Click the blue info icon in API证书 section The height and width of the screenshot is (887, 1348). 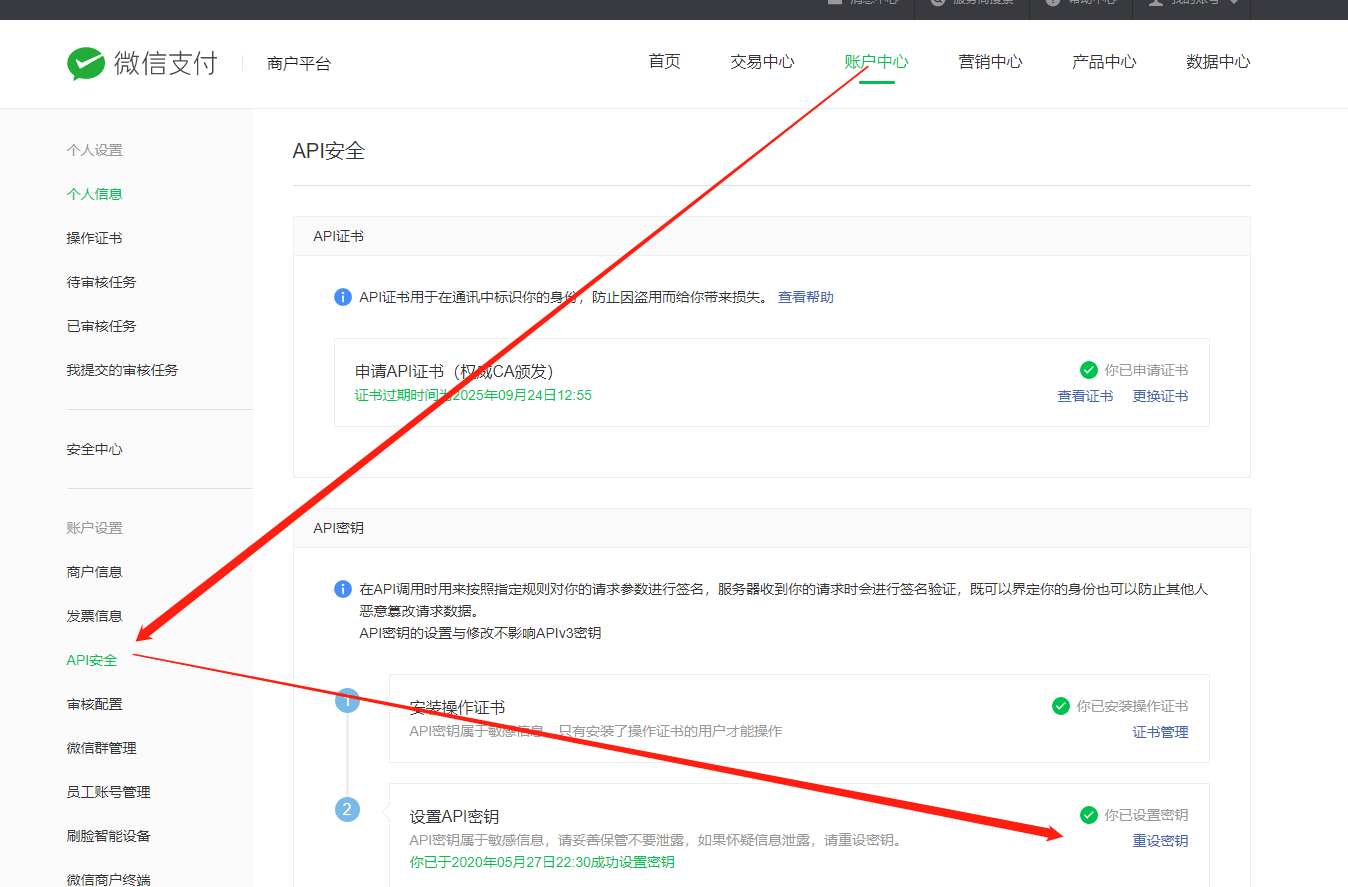click(x=343, y=297)
